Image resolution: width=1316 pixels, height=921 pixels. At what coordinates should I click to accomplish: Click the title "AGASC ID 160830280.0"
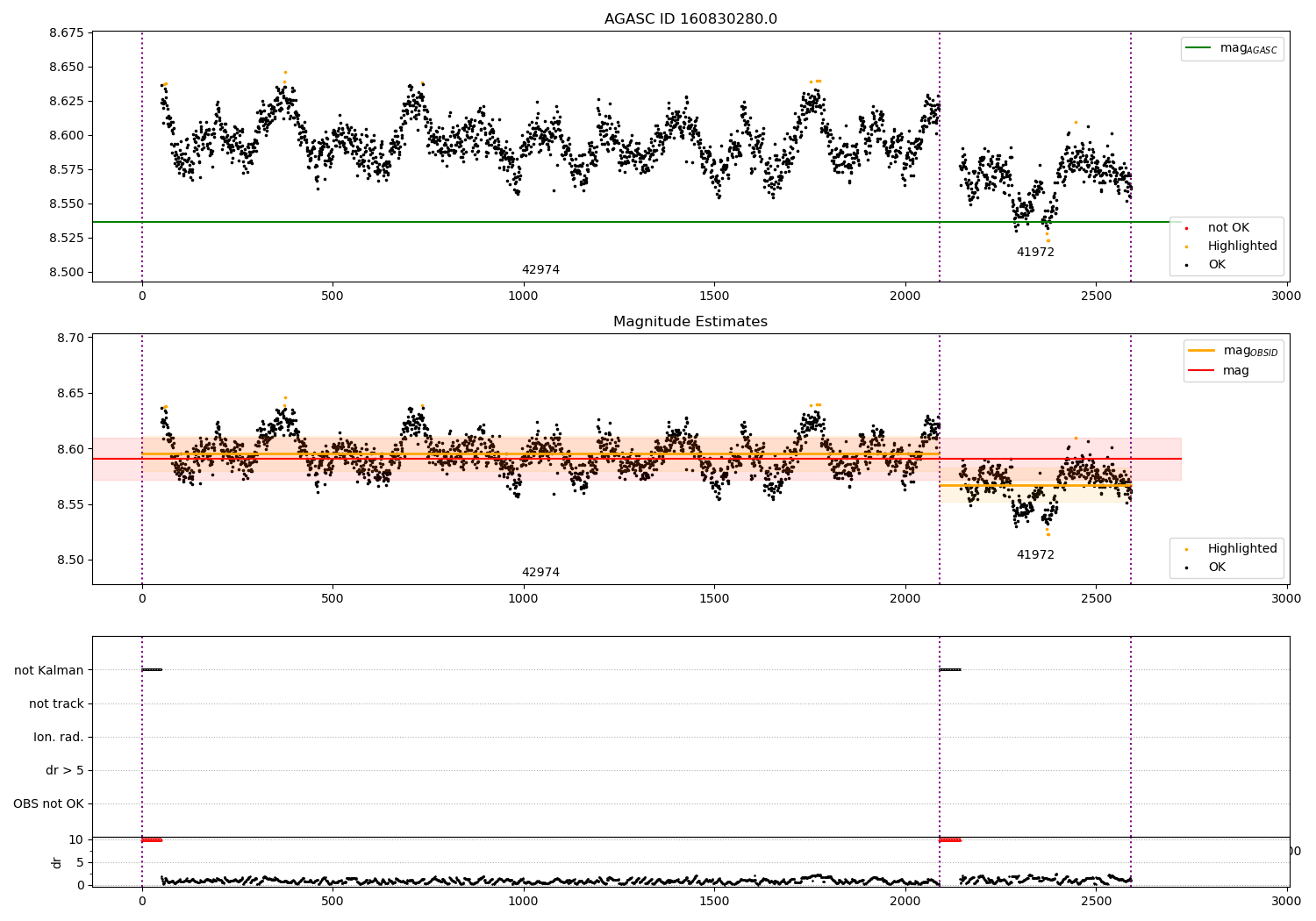690,19
